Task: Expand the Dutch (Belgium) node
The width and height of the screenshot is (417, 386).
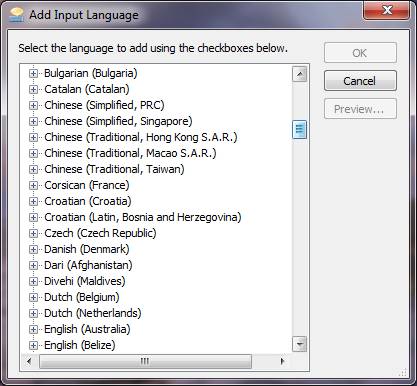Action: pyautogui.click(x=33, y=297)
